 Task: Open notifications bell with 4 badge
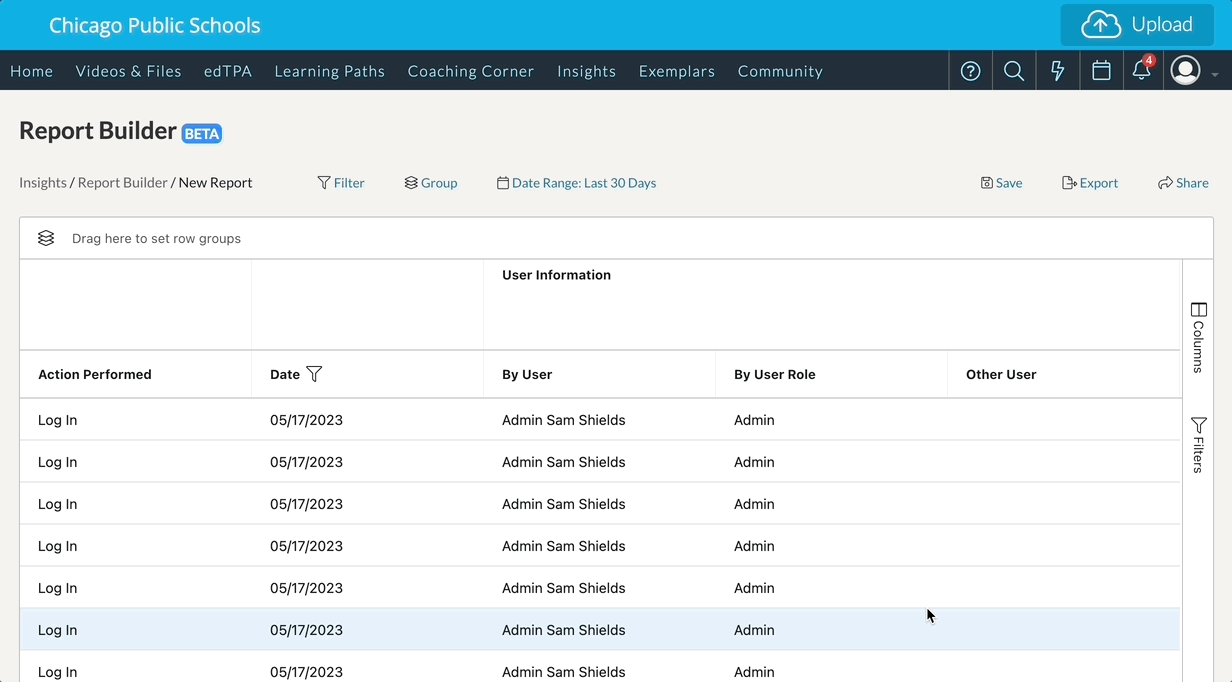tap(1141, 71)
